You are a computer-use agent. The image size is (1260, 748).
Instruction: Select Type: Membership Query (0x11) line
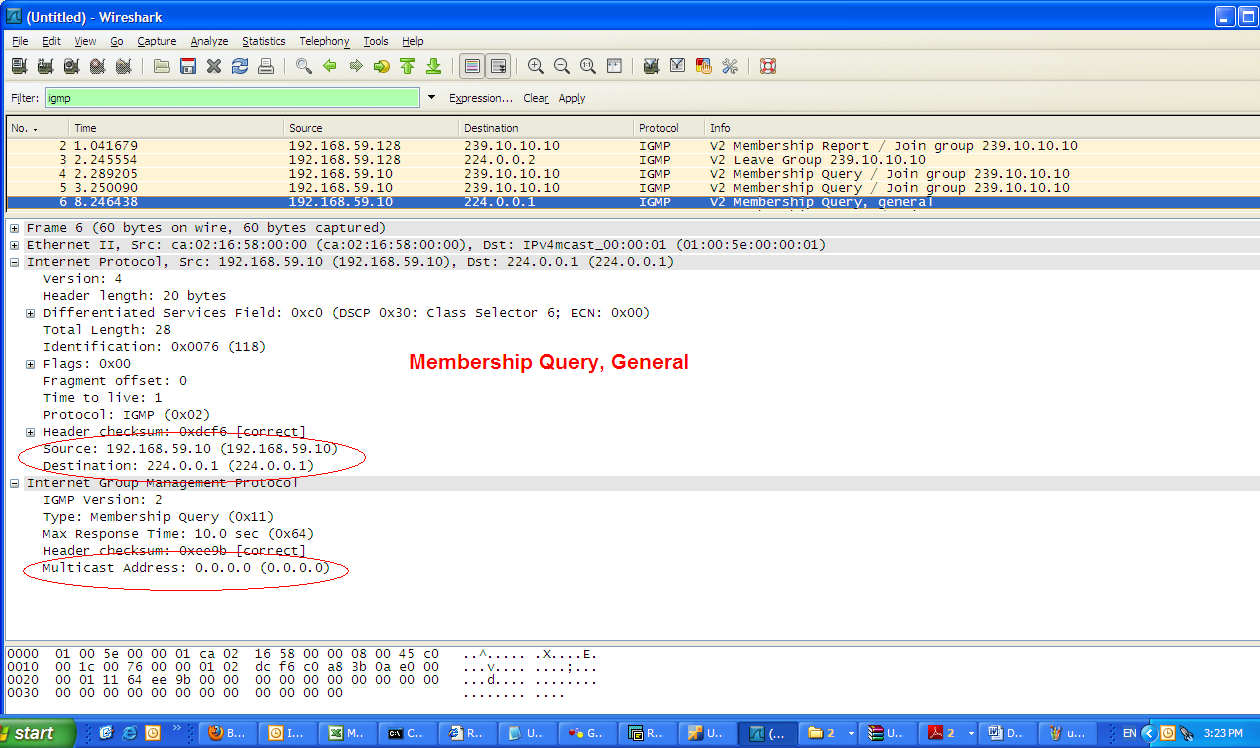pos(158,517)
